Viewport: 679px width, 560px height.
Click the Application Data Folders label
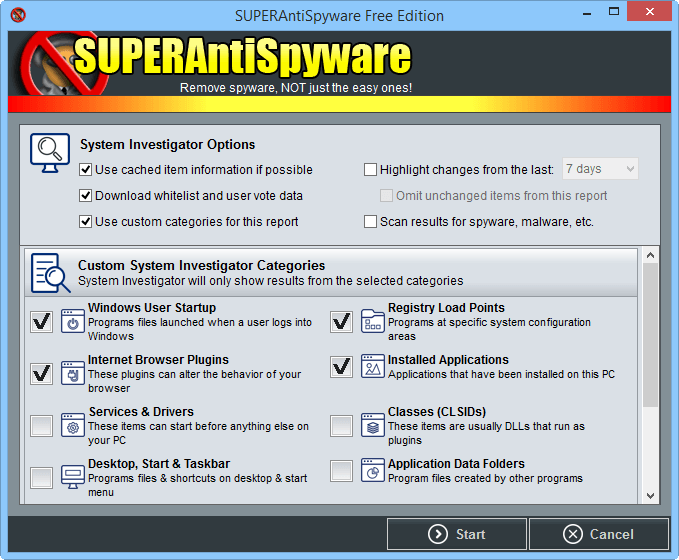pyautogui.click(x=456, y=463)
